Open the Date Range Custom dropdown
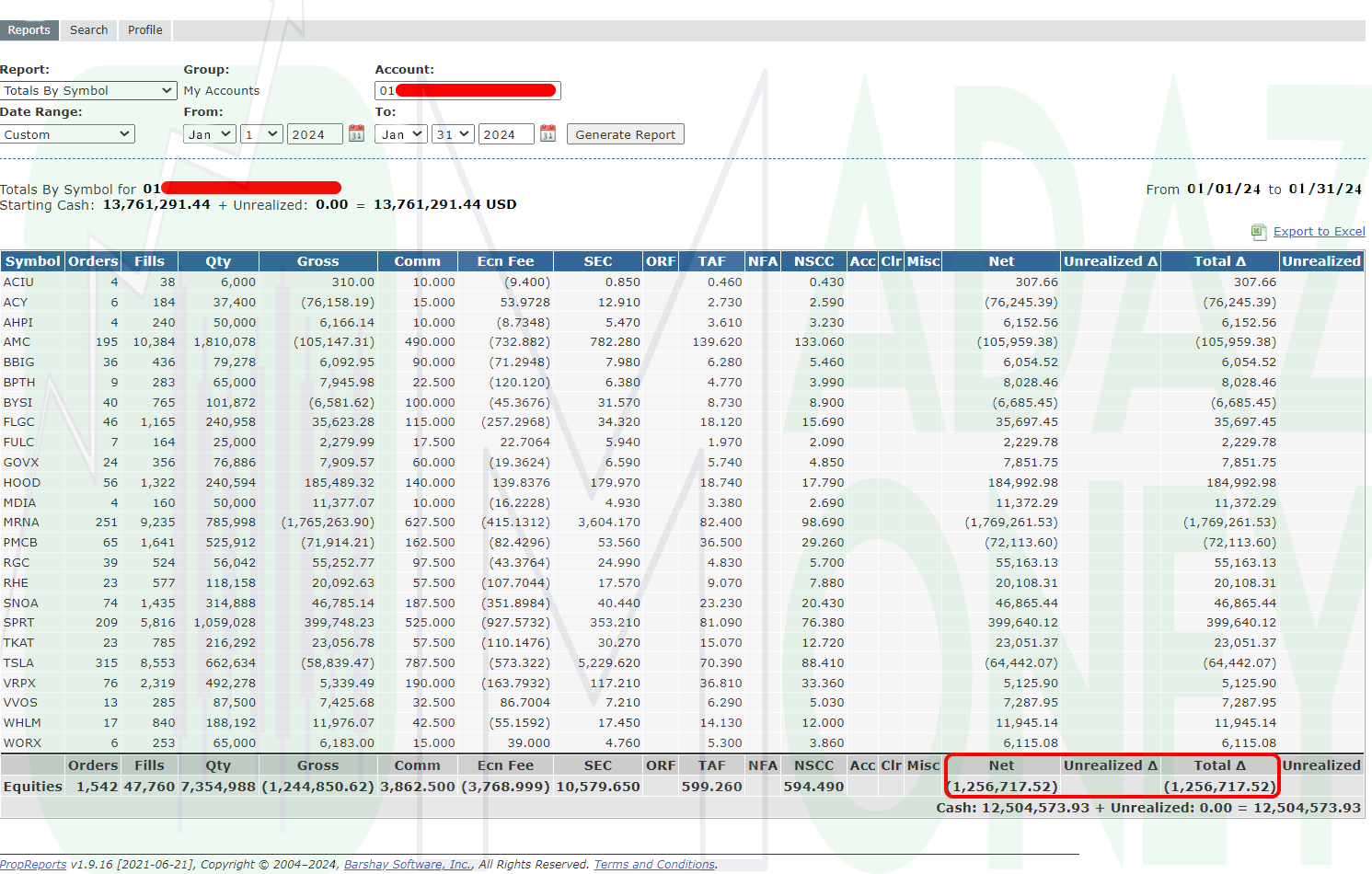The height and width of the screenshot is (874, 1372). point(67,134)
